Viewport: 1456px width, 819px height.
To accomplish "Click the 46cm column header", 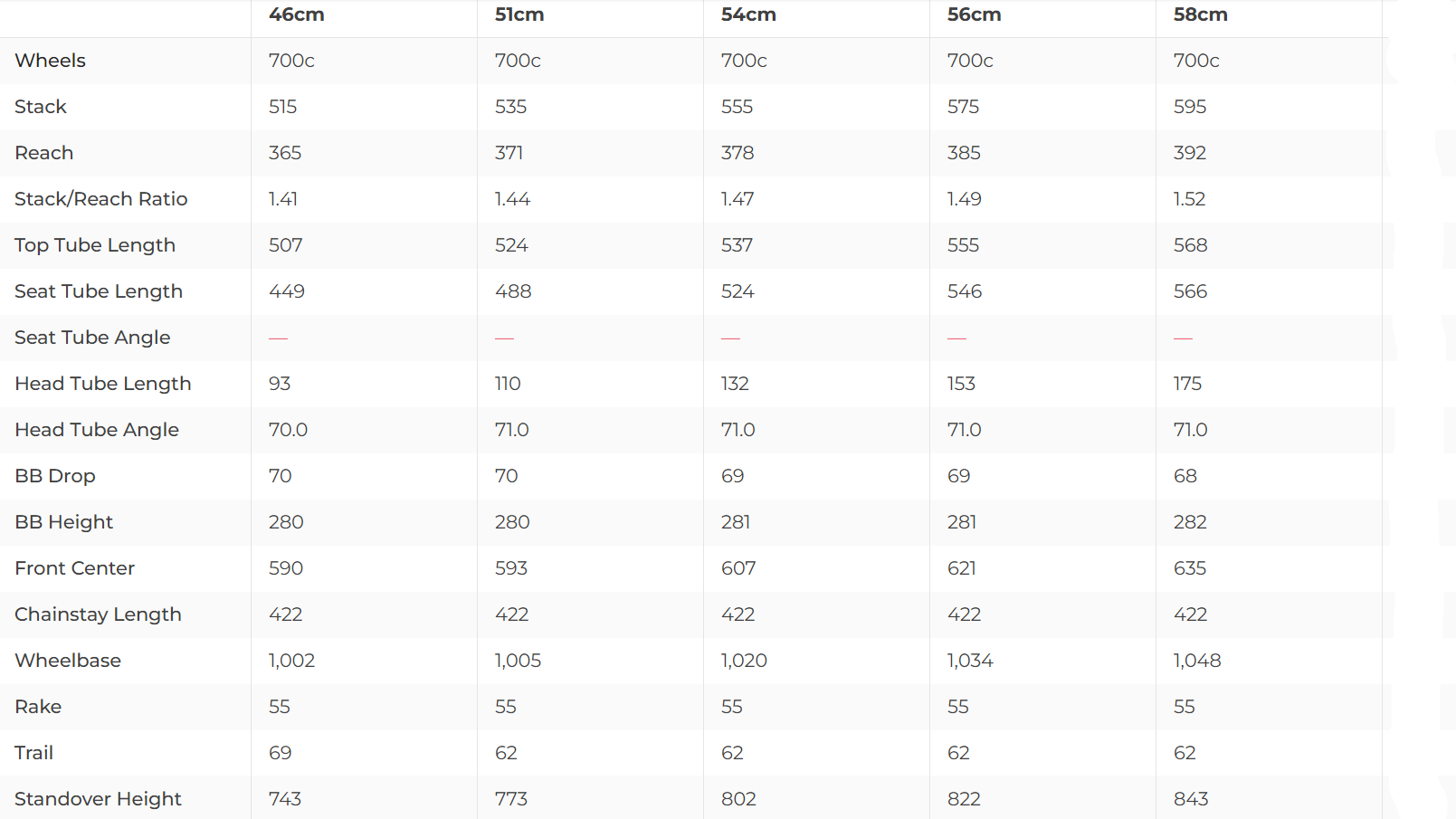I will 296,14.
